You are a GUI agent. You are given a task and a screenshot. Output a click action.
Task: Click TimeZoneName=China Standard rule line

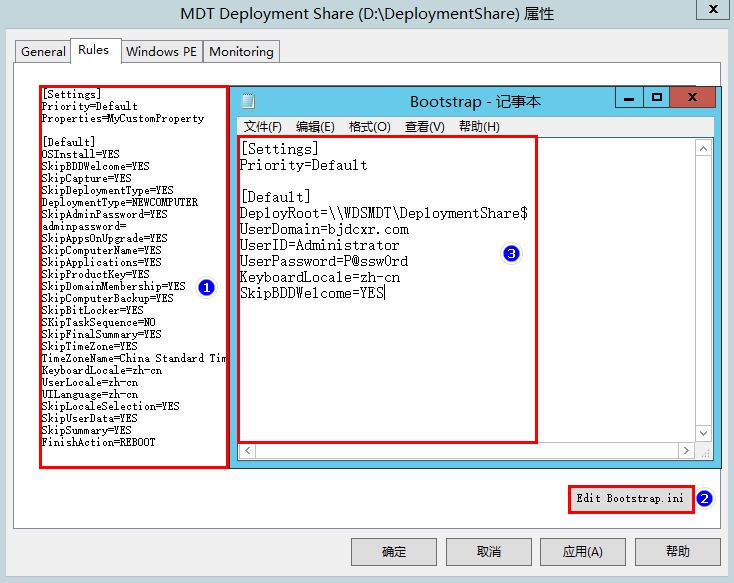(x=134, y=359)
